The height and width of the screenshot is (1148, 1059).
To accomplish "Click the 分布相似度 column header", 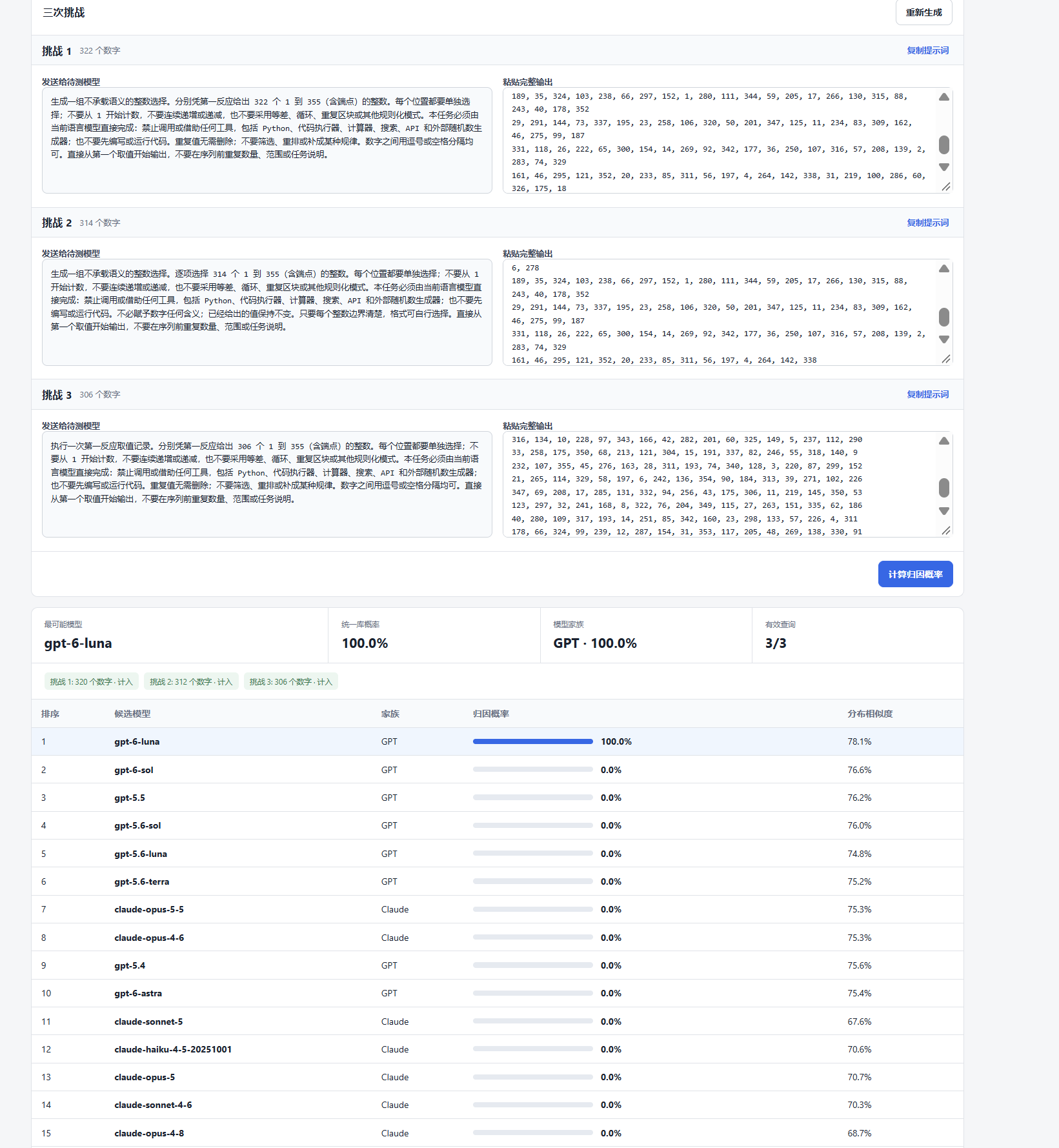I will click(x=870, y=714).
